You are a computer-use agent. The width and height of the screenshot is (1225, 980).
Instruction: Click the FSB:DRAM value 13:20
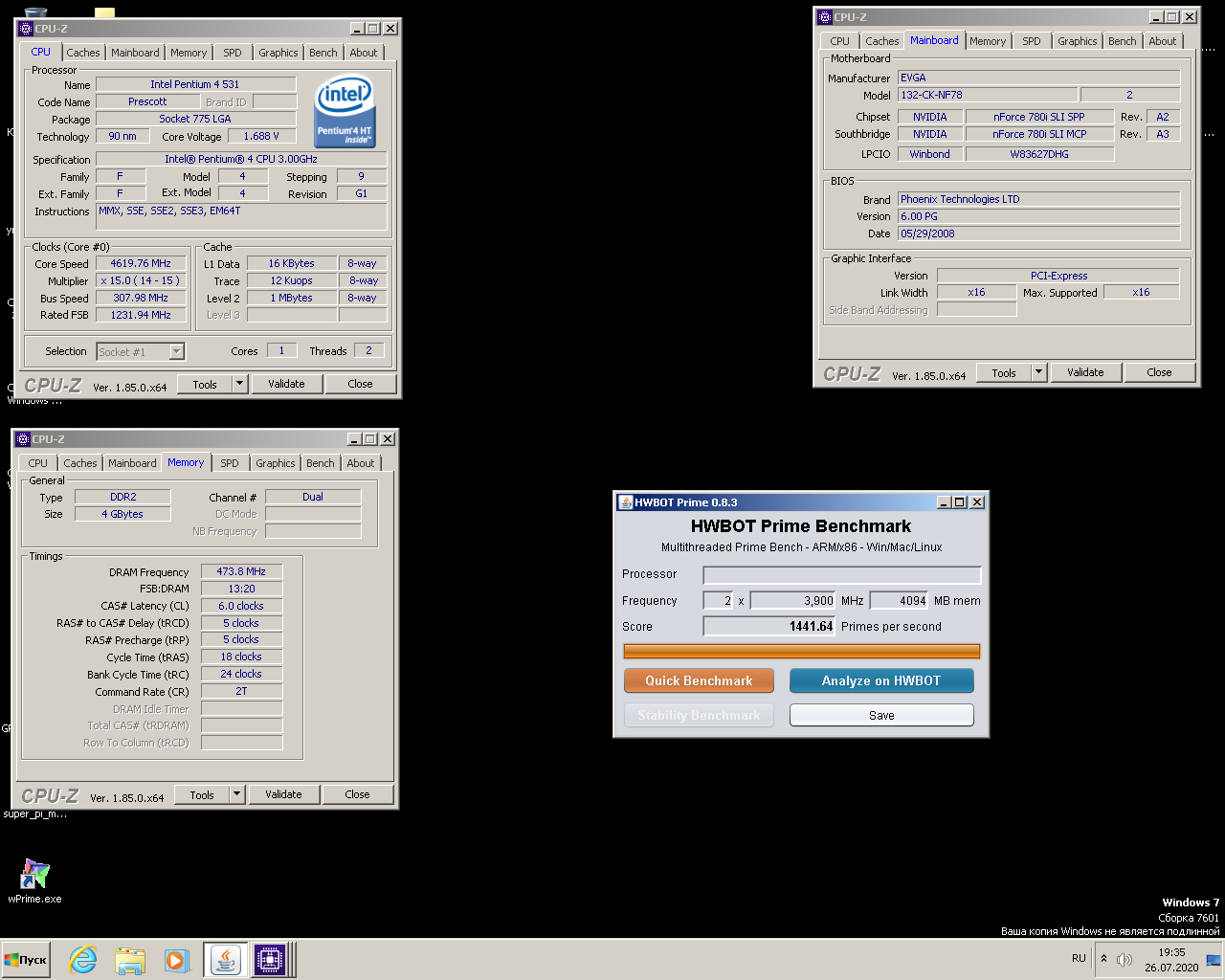pyautogui.click(x=241, y=589)
